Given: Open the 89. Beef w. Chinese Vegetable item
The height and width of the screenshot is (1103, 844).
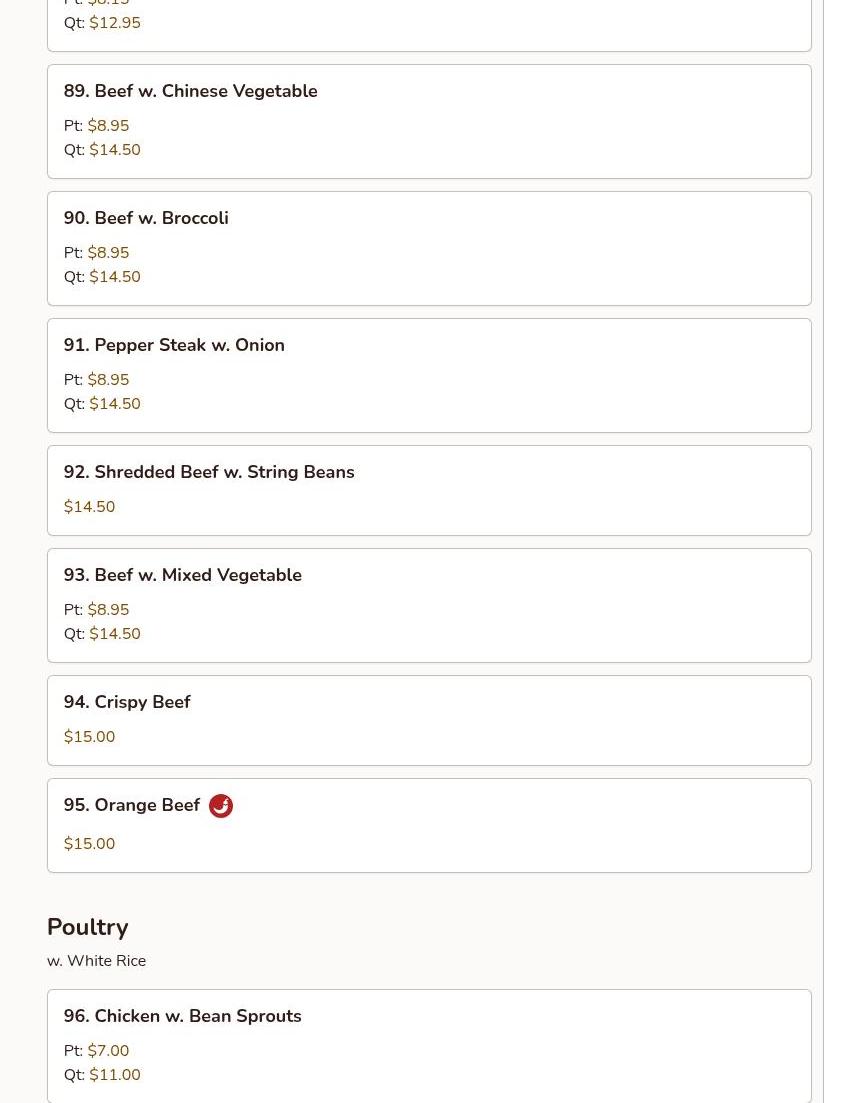Looking at the screenshot, I should tap(429, 122).
